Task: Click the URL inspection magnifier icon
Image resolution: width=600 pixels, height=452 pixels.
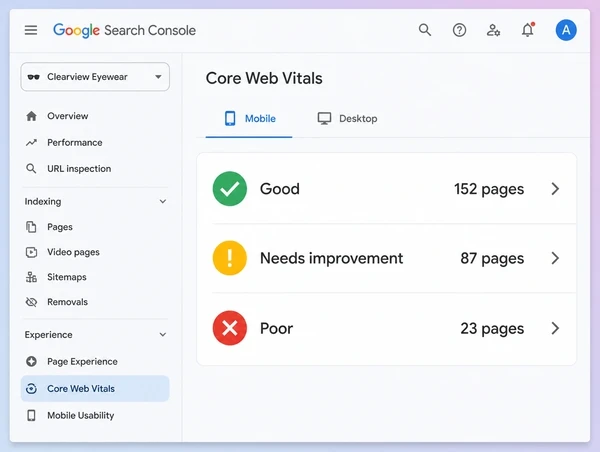Action: coord(31,169)
